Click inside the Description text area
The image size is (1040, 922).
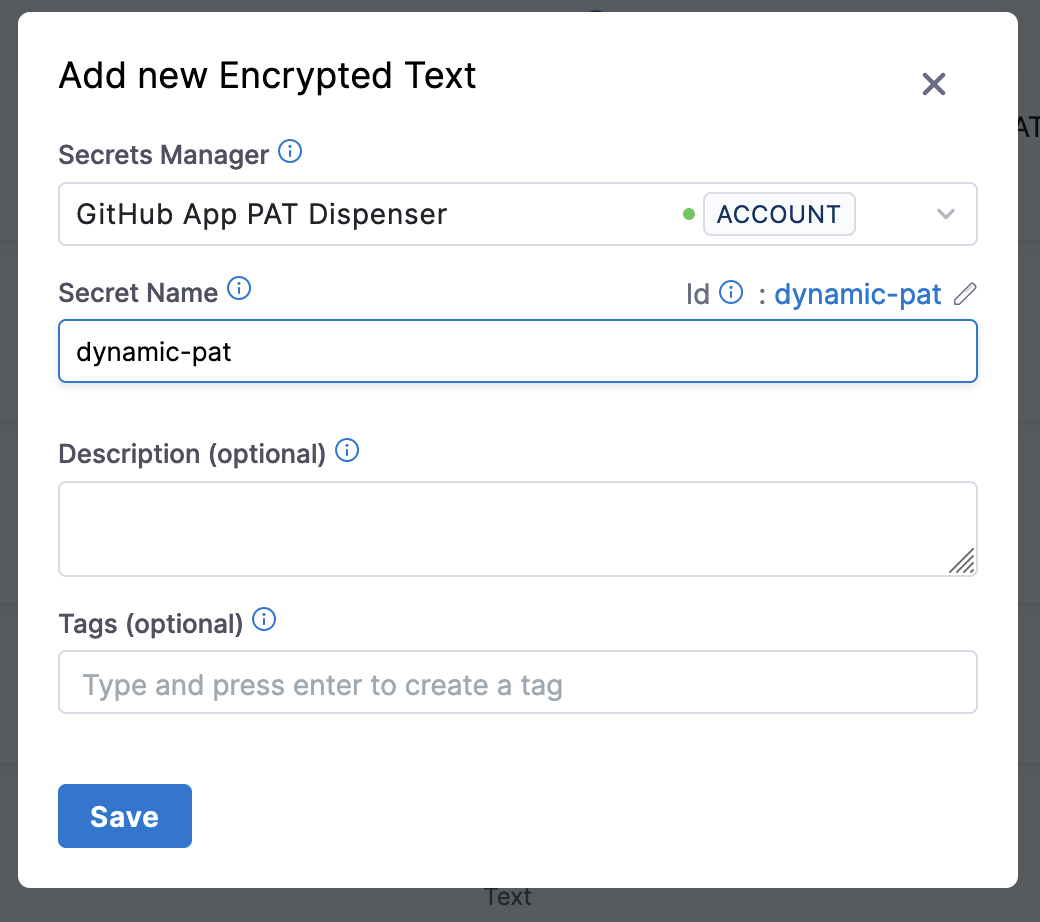pyautogui.click(x=500, y=528)
